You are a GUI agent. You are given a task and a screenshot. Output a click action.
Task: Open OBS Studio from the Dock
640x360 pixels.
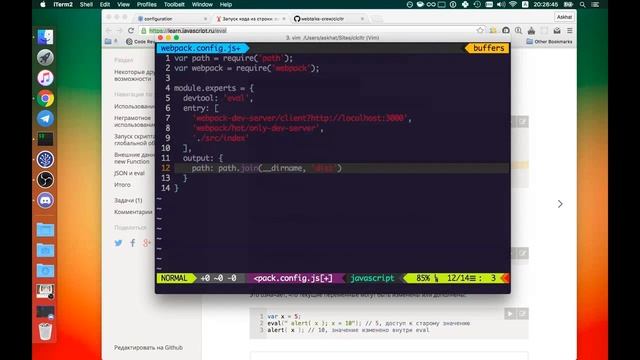pyautogui.click(x=45, y=180)
